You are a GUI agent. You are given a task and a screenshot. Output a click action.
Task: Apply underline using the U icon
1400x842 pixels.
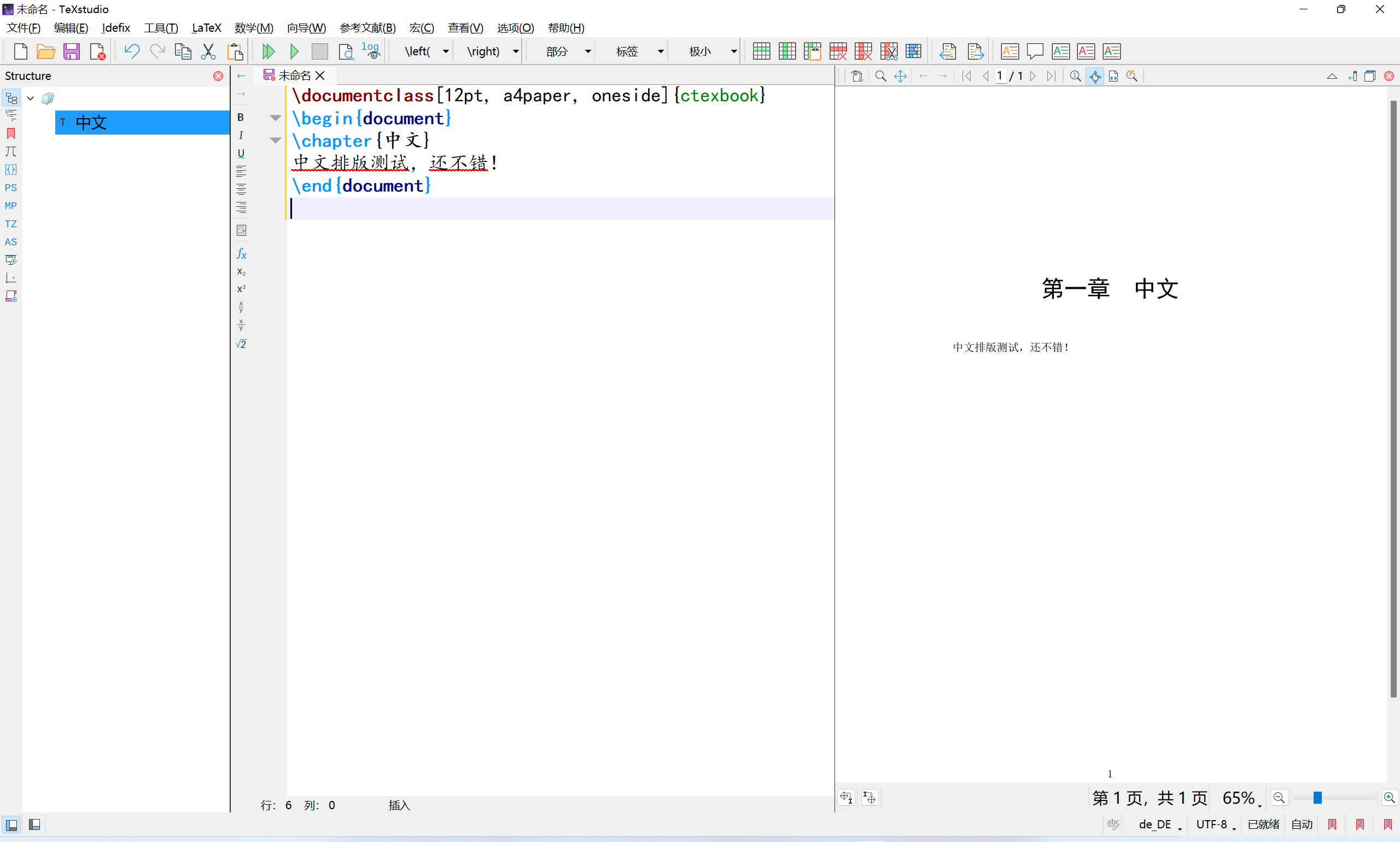(241, 153)
